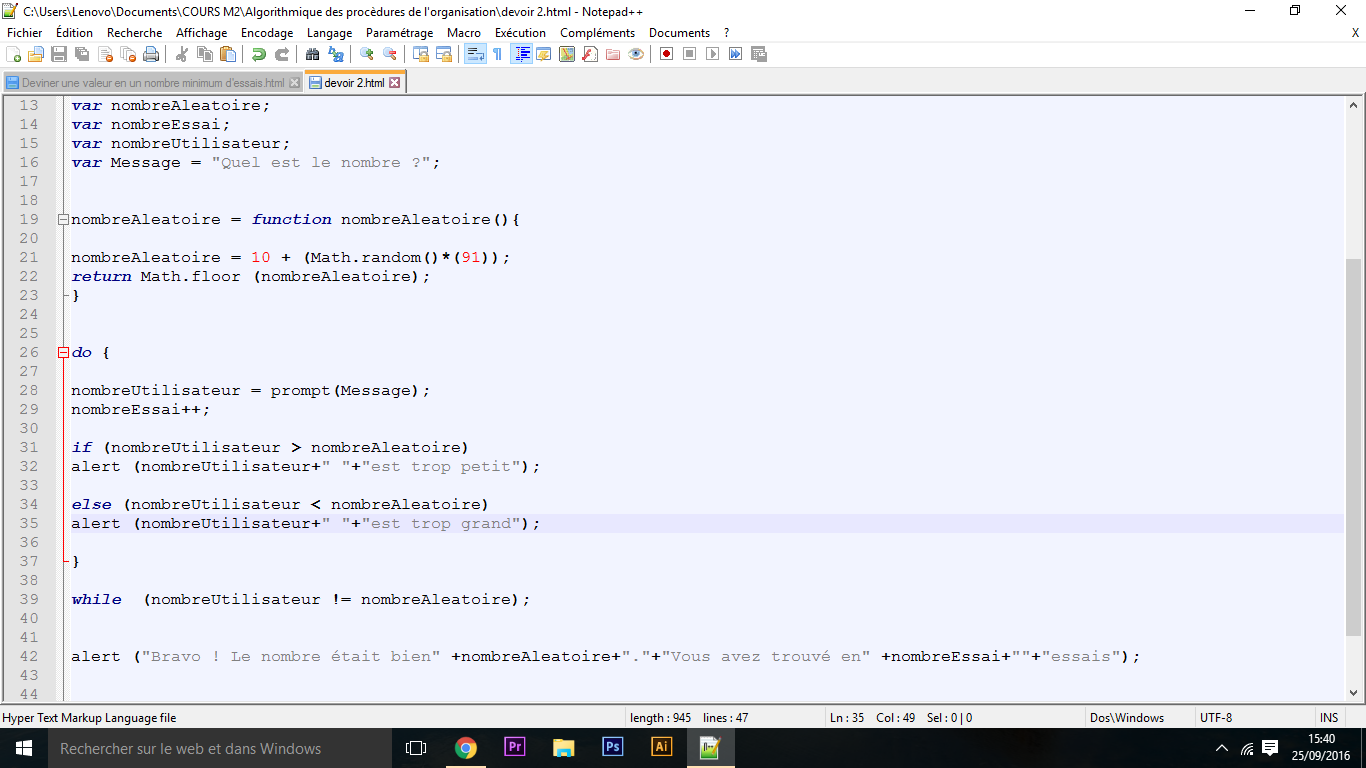The image size is (1366, 768).
Task: Zoom in using the magnifier icon
Action: (x=369, y=54)
